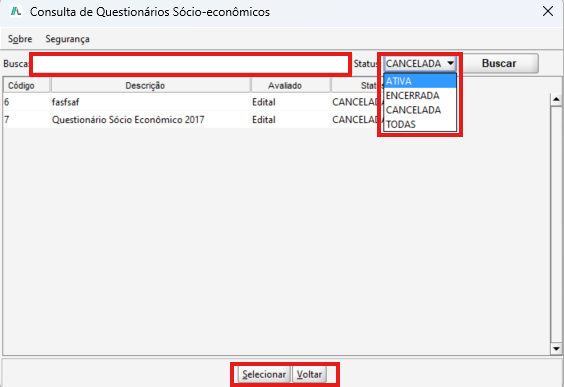The width and height of the screenshot is (564, 387).
Task: Choose CANCELADA option in dropdown list
Action: coord(420,110)
